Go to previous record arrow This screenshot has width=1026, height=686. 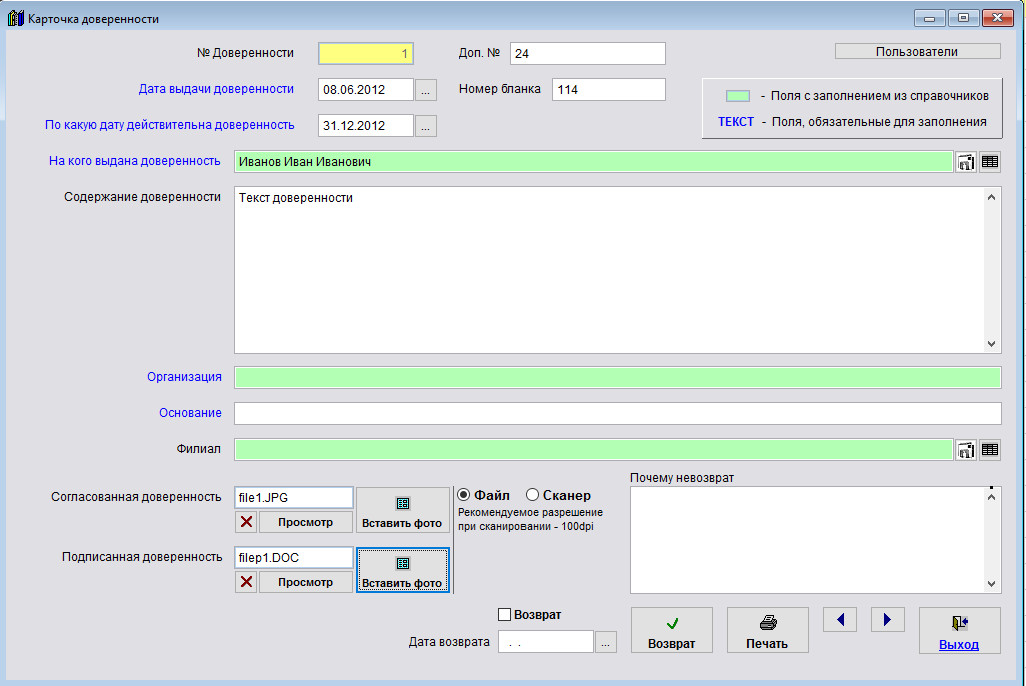coord(840,620)
